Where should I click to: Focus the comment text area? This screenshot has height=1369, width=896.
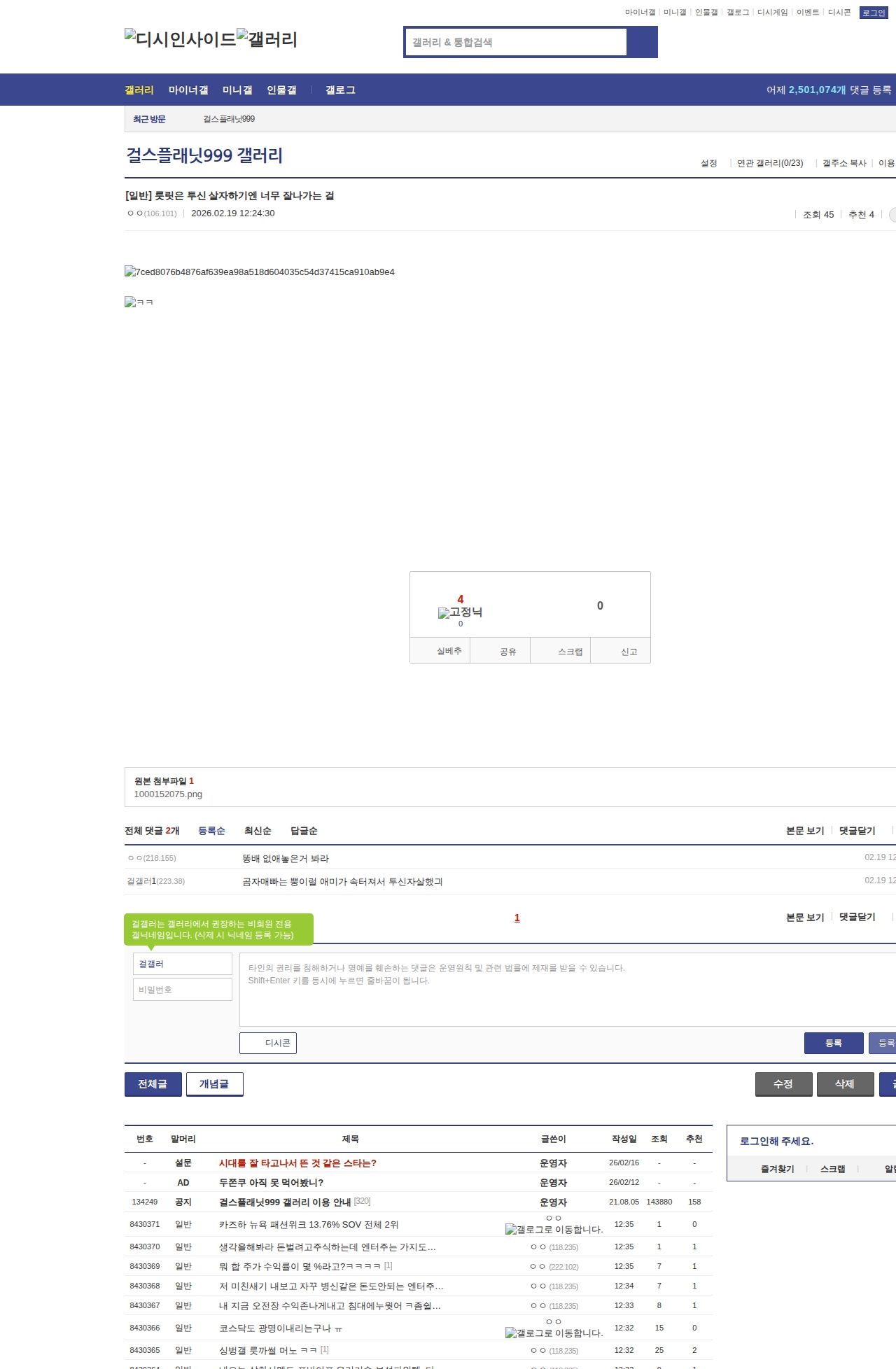click(568, 990)
